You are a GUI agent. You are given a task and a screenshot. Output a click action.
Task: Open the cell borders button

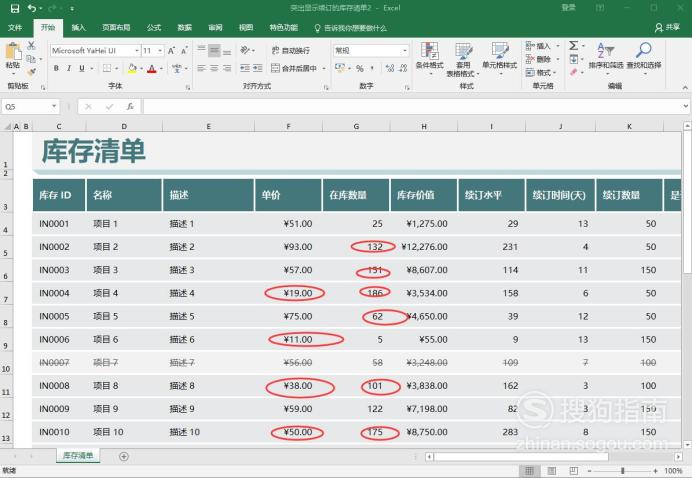pos(107,68)
